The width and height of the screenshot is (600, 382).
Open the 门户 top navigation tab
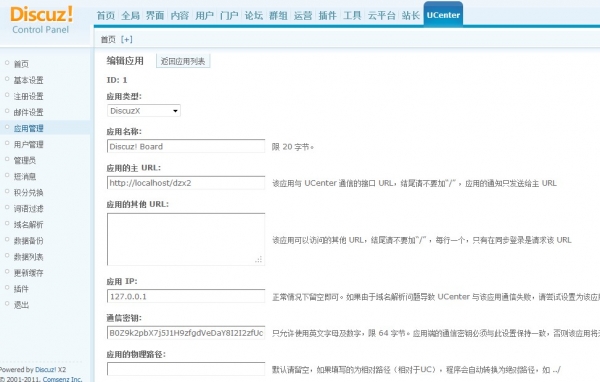(229, 16)
